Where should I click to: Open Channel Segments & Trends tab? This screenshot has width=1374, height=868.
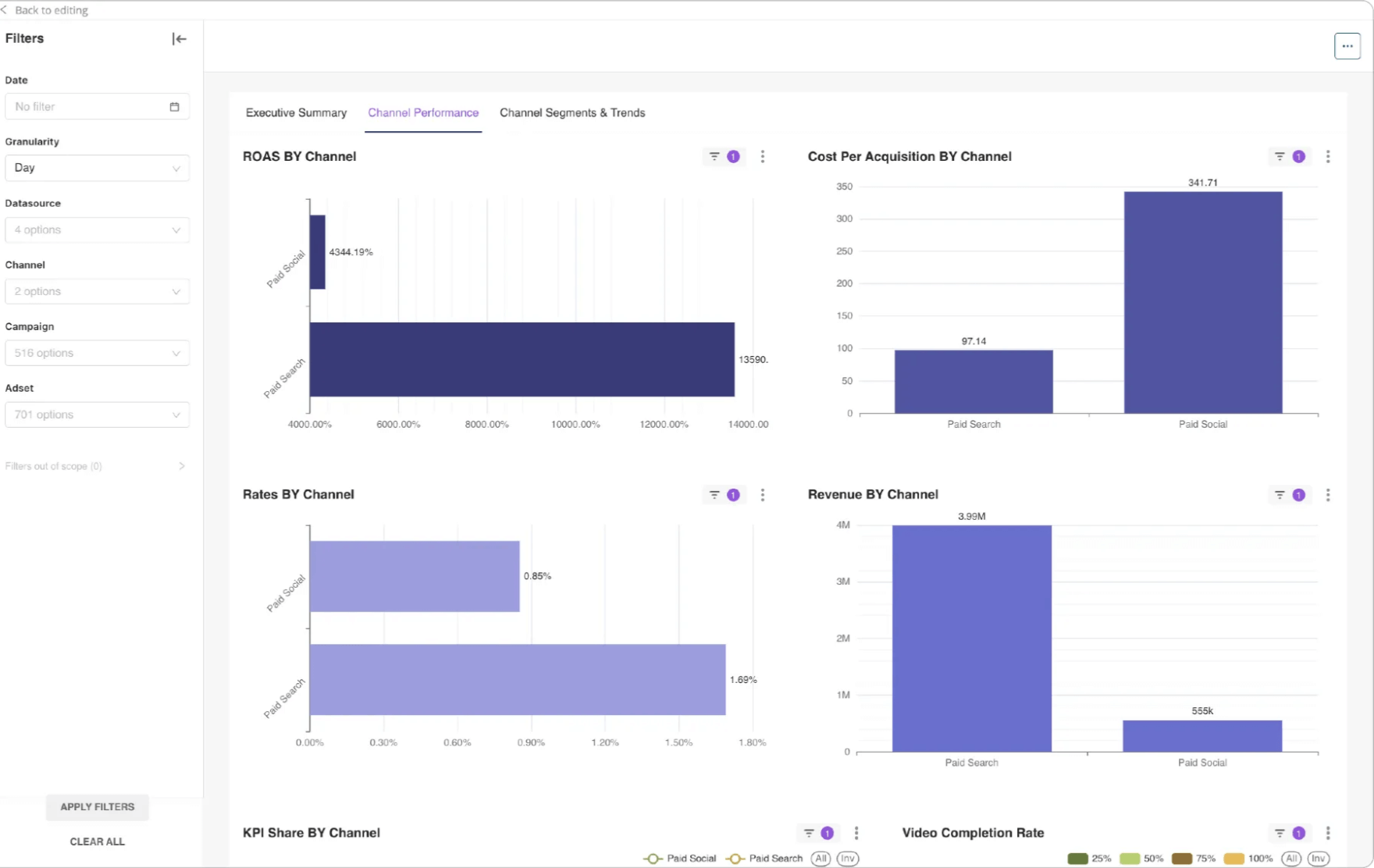572,113
